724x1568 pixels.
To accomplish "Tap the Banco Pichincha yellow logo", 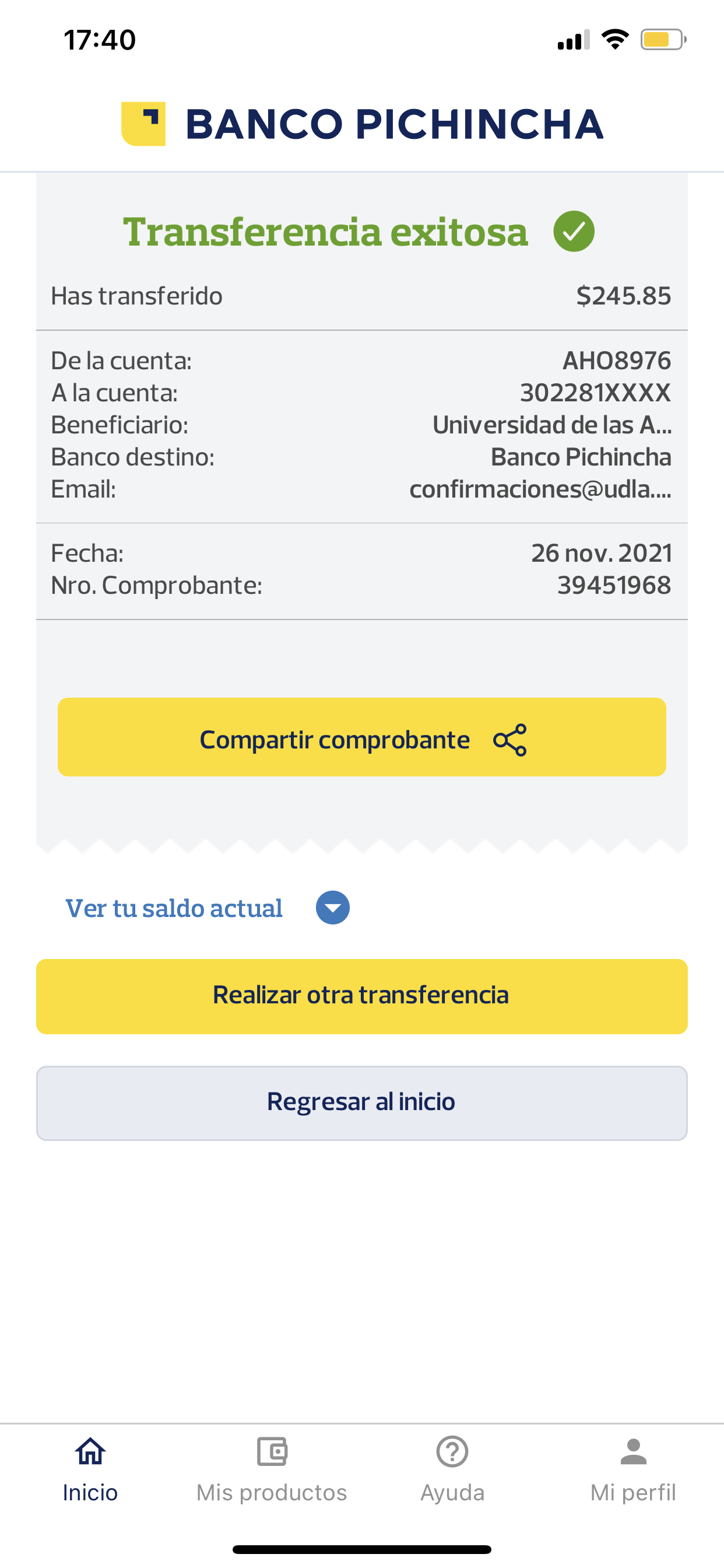I will tap(143, 124).
